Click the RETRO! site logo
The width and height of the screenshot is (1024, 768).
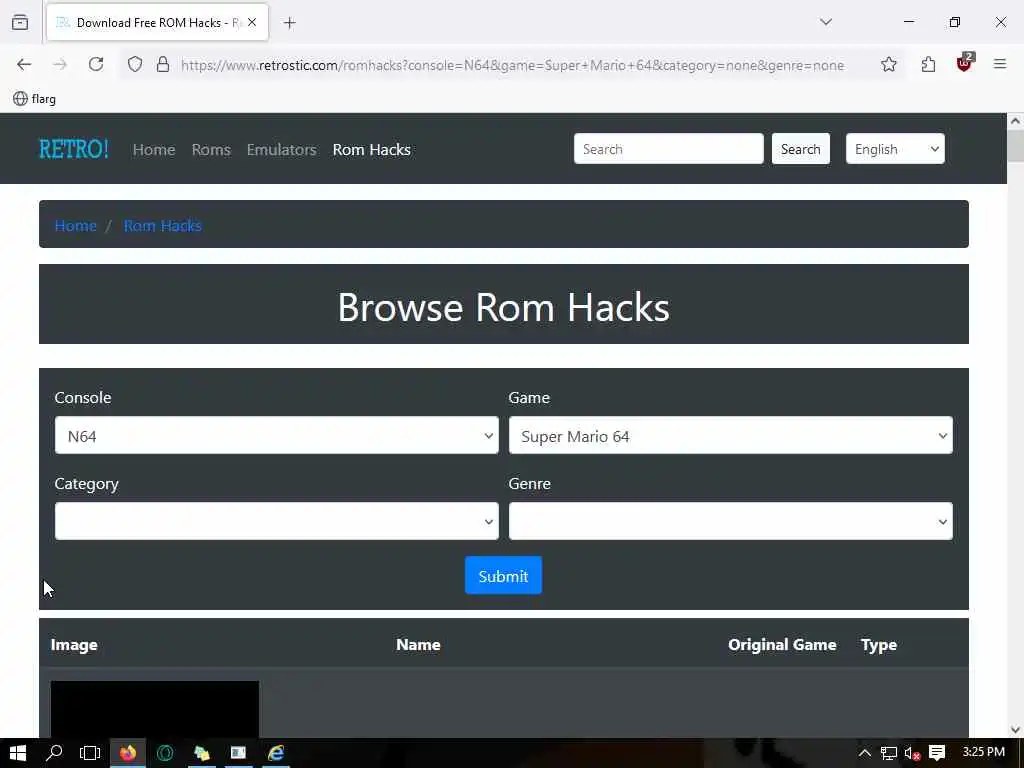(x=74, y=149)
